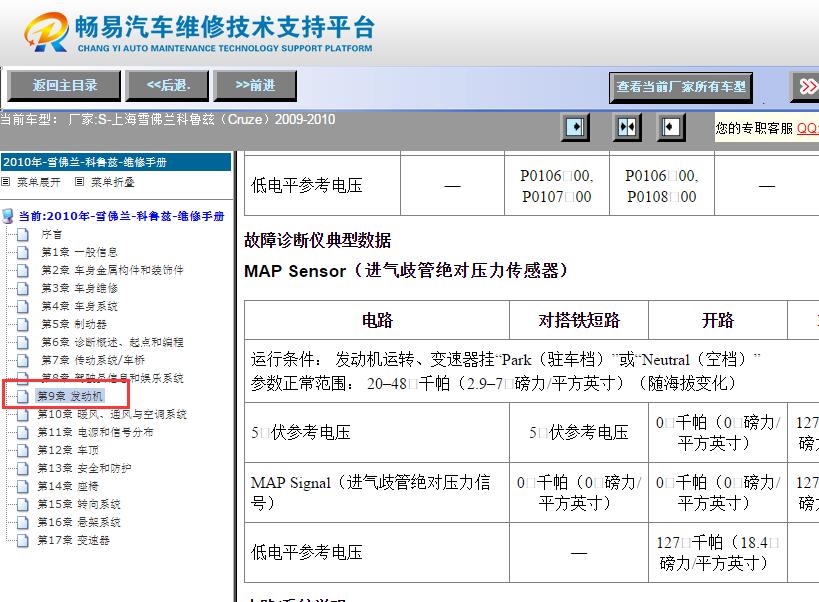Open 第11章 电源和信号分布

(x=95, y=432)
